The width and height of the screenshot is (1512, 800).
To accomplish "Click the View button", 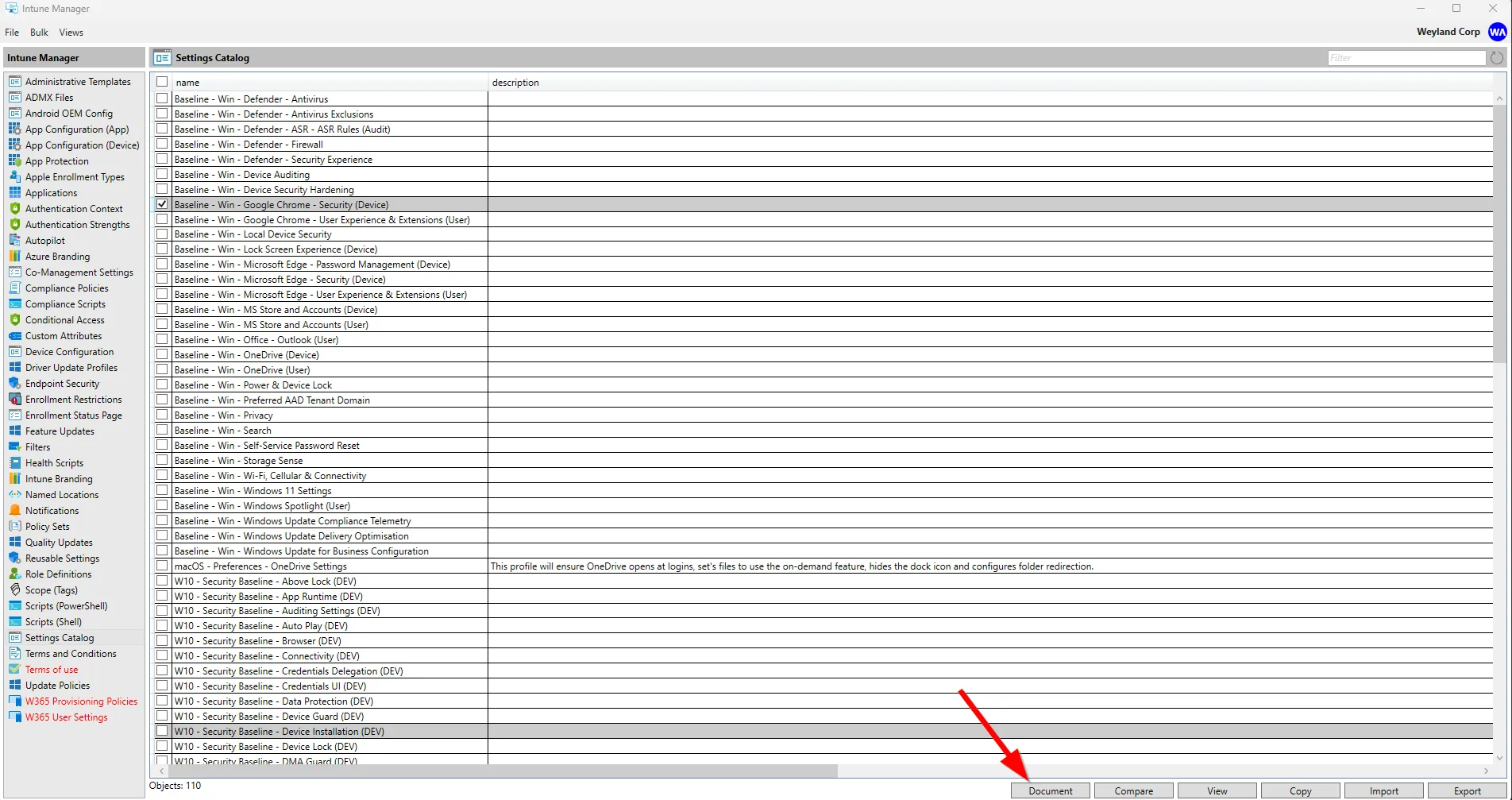I will pos(1217,791).
